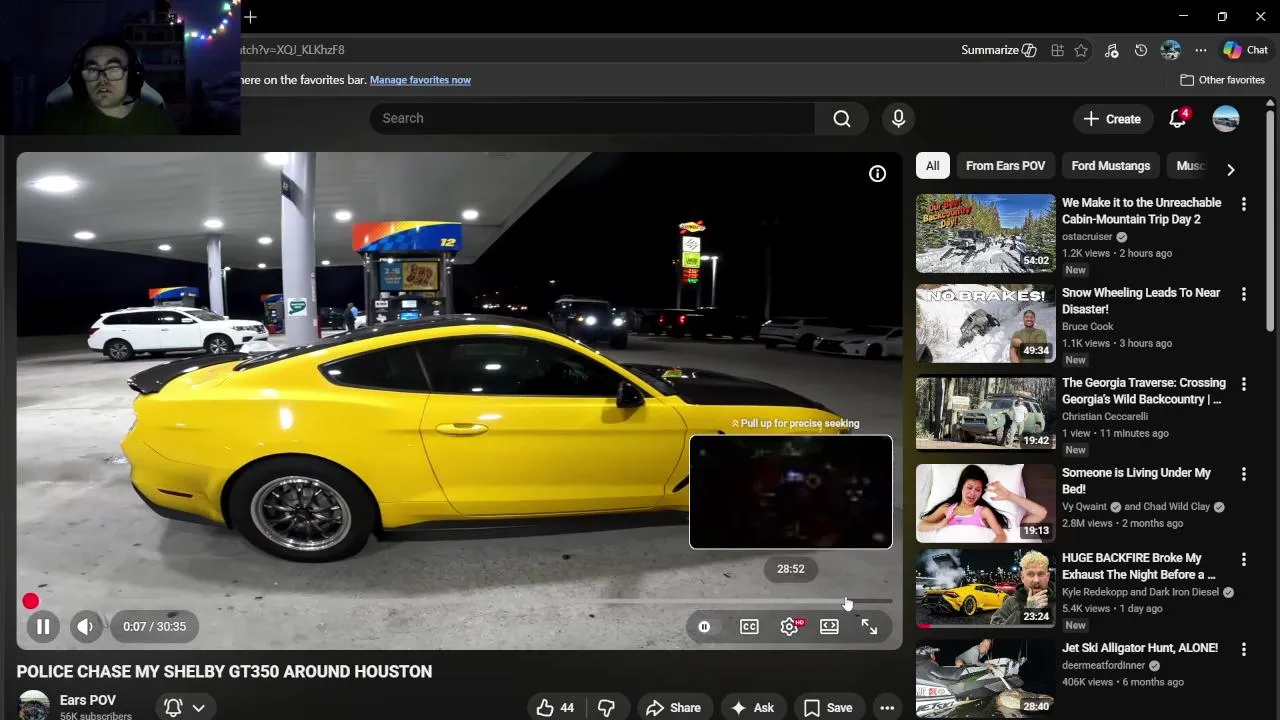Open YouTube notifications bell

1177,118
